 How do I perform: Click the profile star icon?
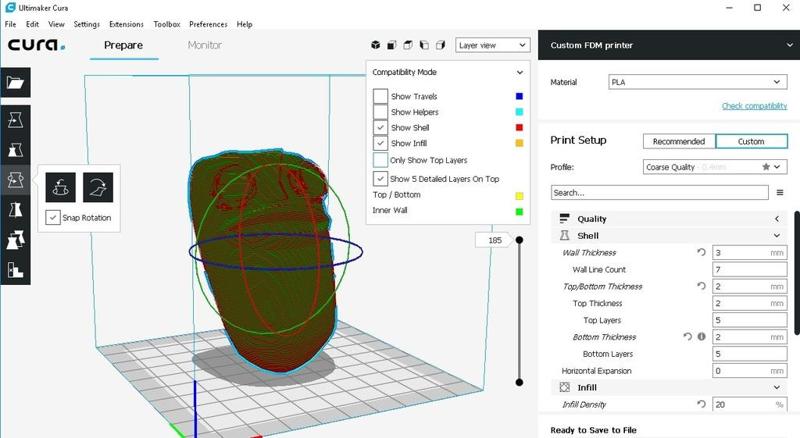766,167
